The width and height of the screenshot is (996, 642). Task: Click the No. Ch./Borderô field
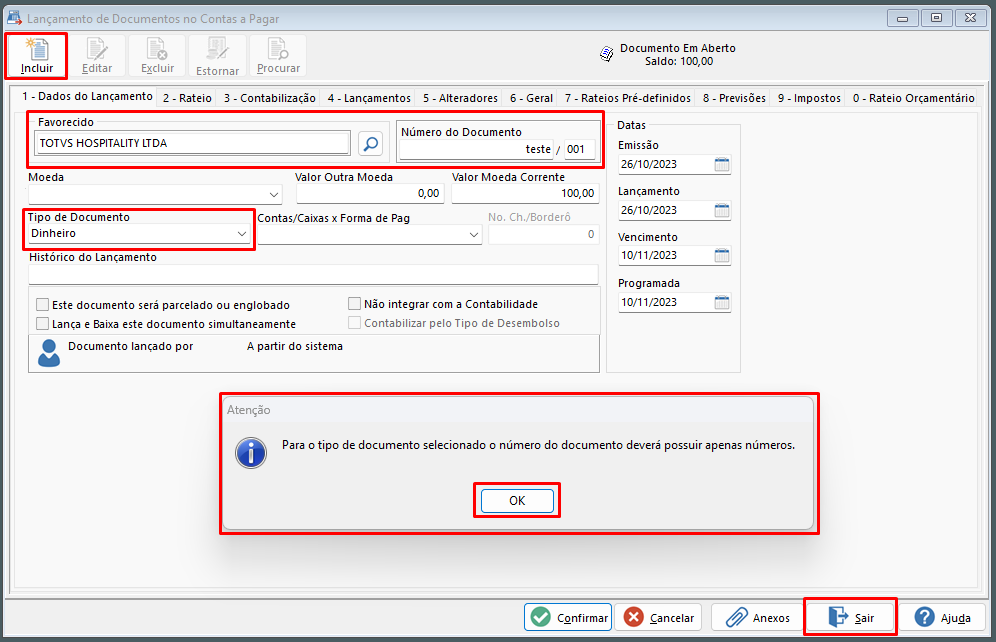click(x=543, y=235)
